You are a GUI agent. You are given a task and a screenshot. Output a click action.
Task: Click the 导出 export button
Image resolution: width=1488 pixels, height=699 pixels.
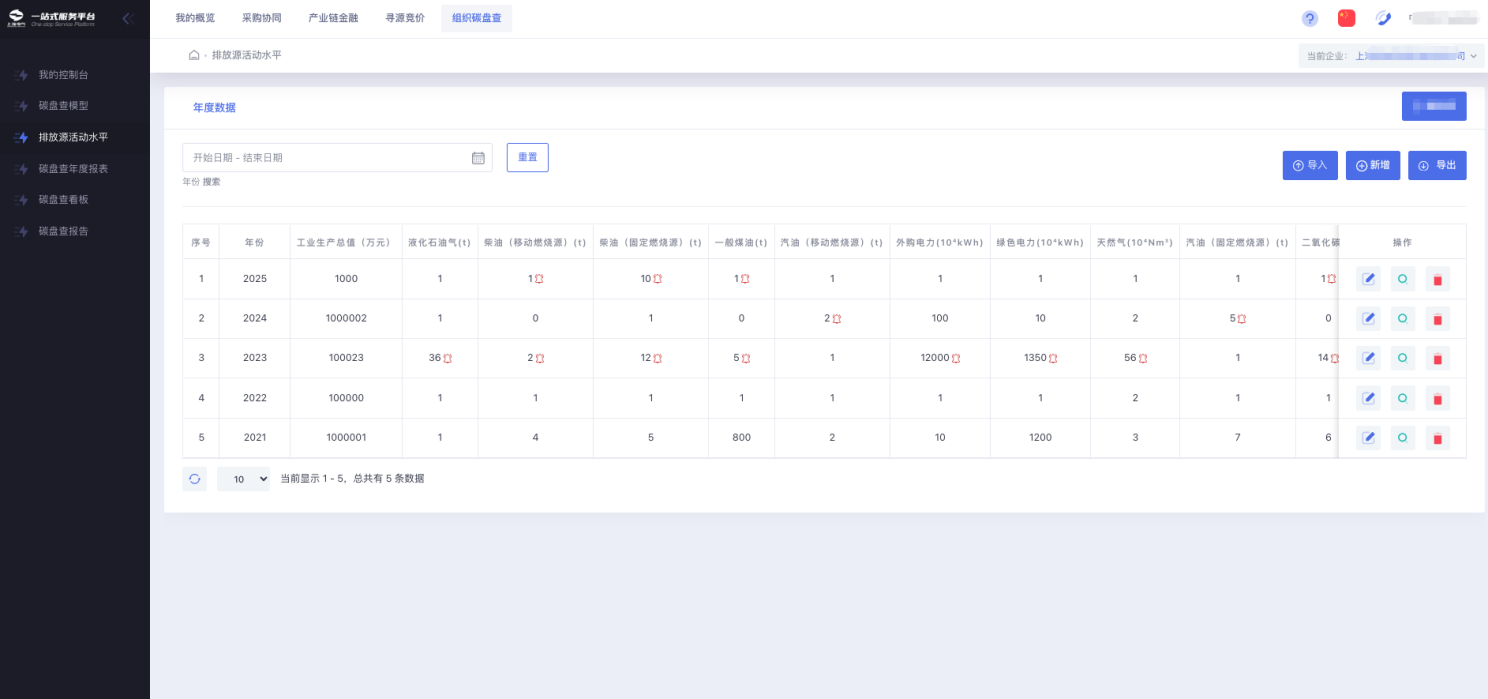(1437, 165)
